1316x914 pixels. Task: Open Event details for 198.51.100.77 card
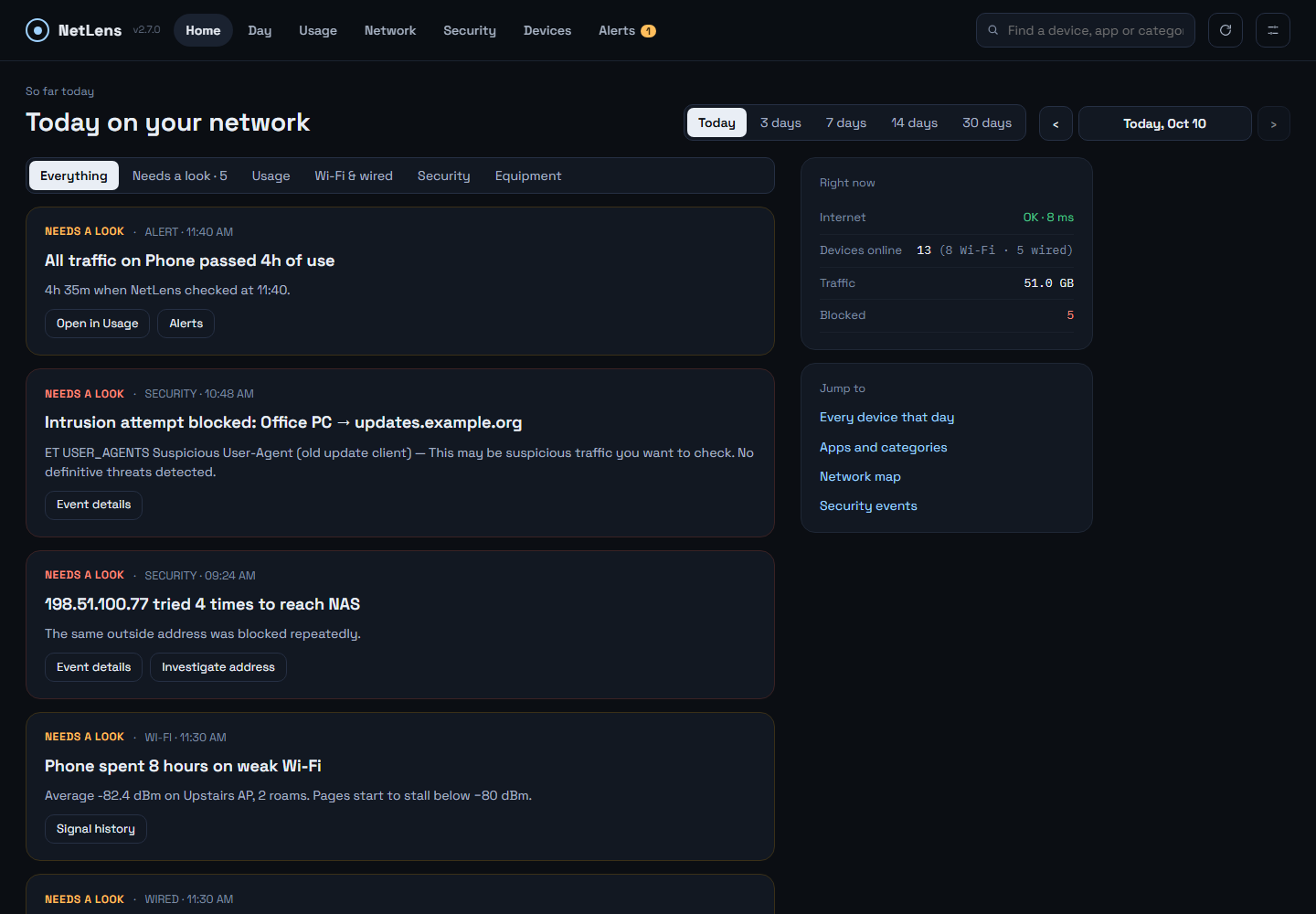pos(94,667)
